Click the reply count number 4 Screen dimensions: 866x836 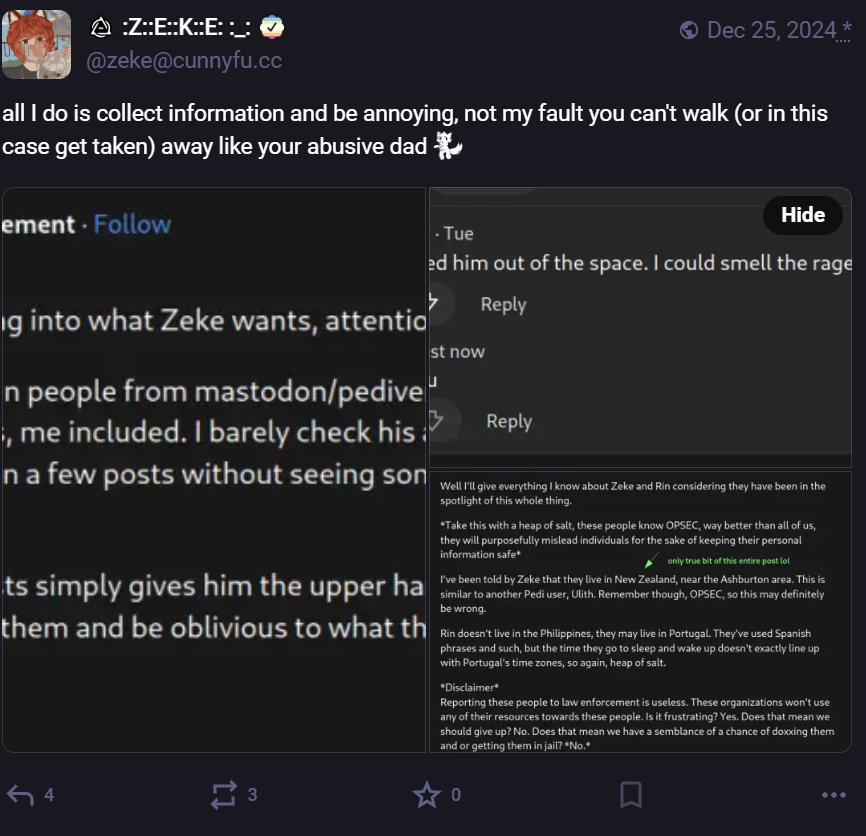pyautogui.click(x=49, y=795)
